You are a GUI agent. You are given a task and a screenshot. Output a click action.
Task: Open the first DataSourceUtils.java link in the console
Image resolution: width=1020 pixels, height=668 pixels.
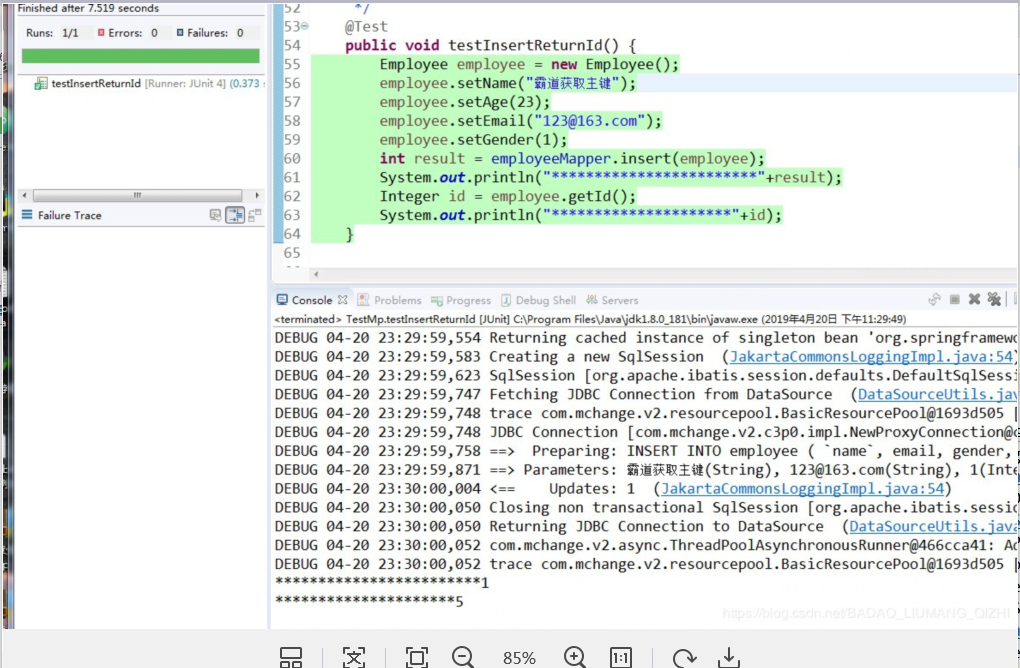(937, 394)
